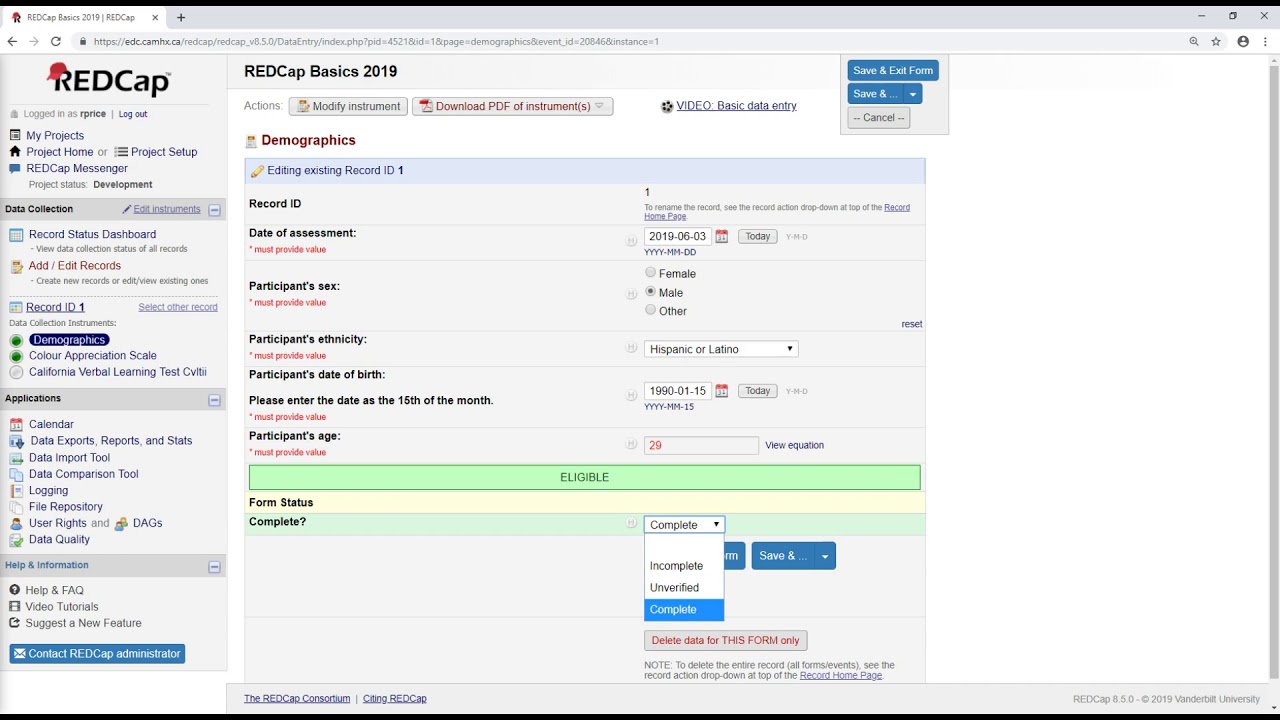
Task: Open the top Save & ... dropdown arrow
Action: pos(912,94)
